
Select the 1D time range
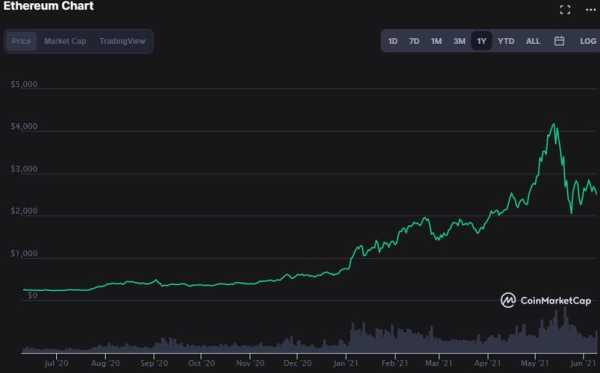click(x=393, y=41)
